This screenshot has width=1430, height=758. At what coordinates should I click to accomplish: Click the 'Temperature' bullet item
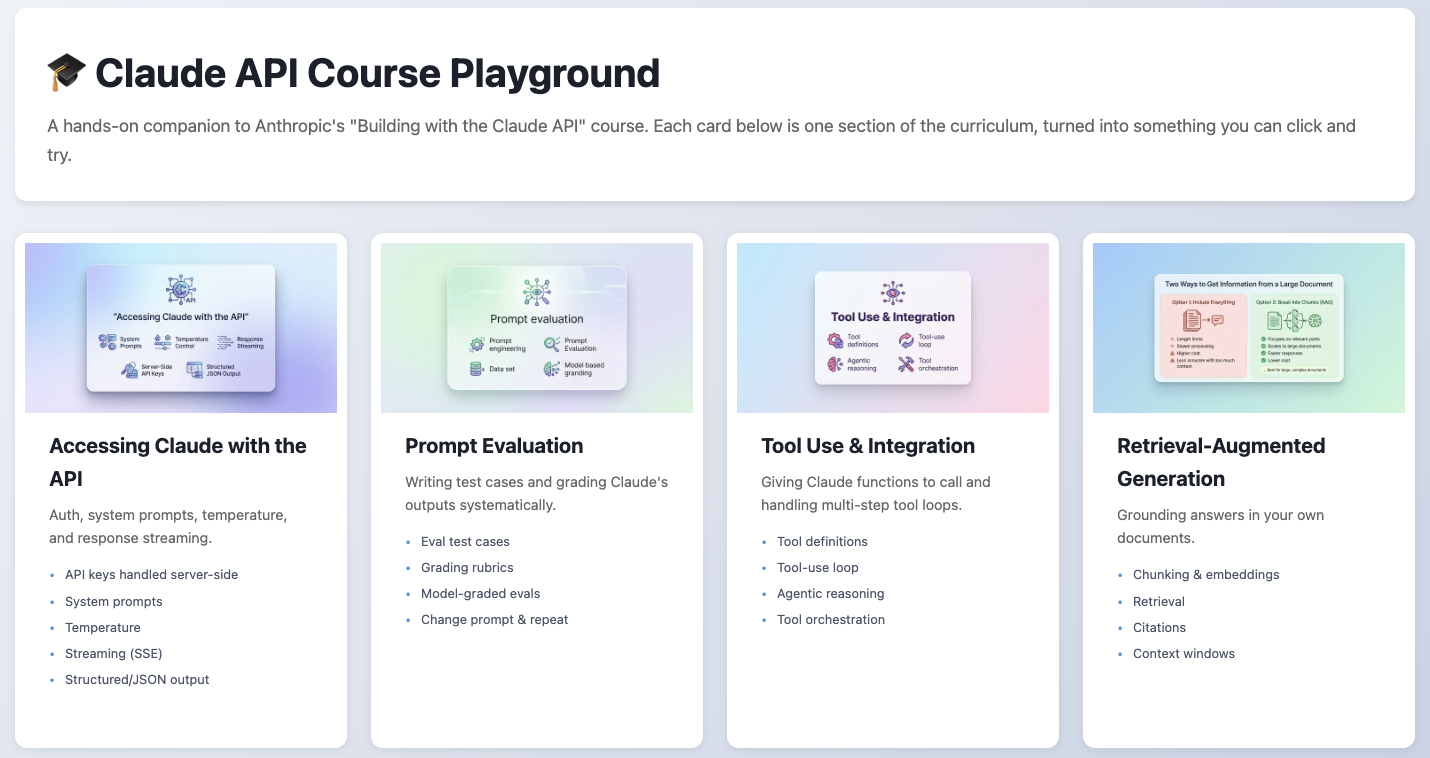(103, 628)
